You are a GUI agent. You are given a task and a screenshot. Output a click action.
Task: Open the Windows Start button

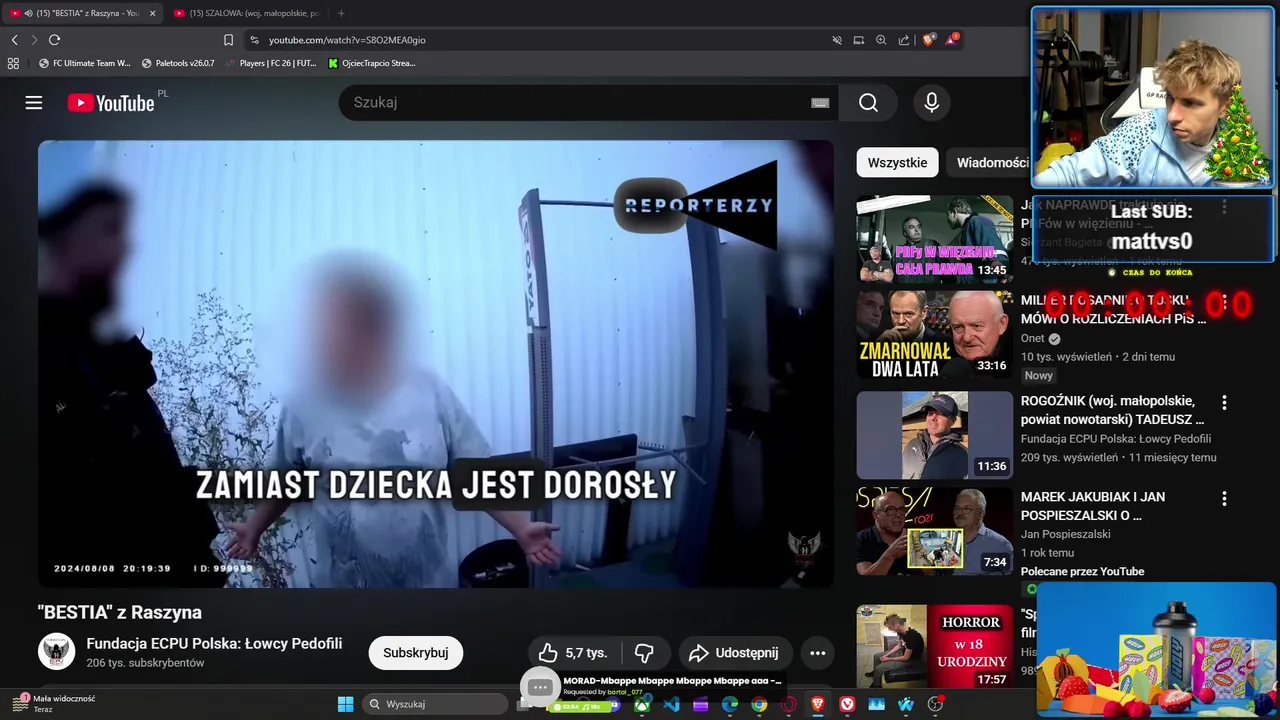(x=345, y=704)
